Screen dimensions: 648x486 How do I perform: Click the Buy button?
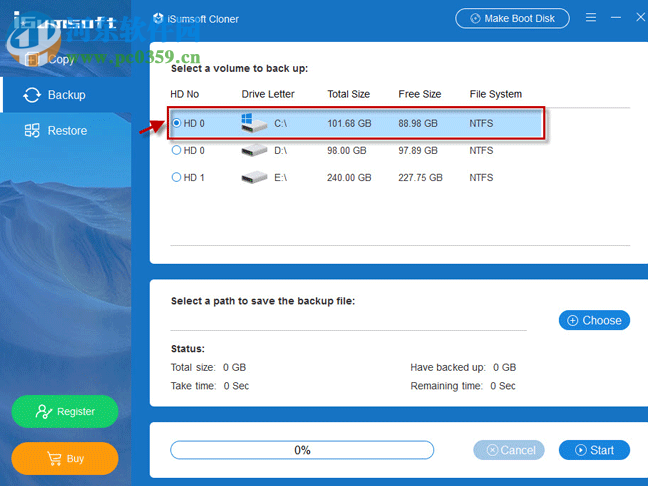point(65,458)
